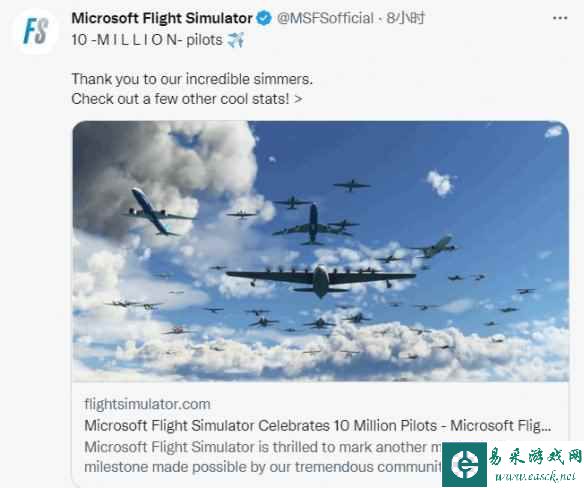Screen dimensions: 584x488
Task: Click the green easck watermark logo
Action: click(464, 465)
